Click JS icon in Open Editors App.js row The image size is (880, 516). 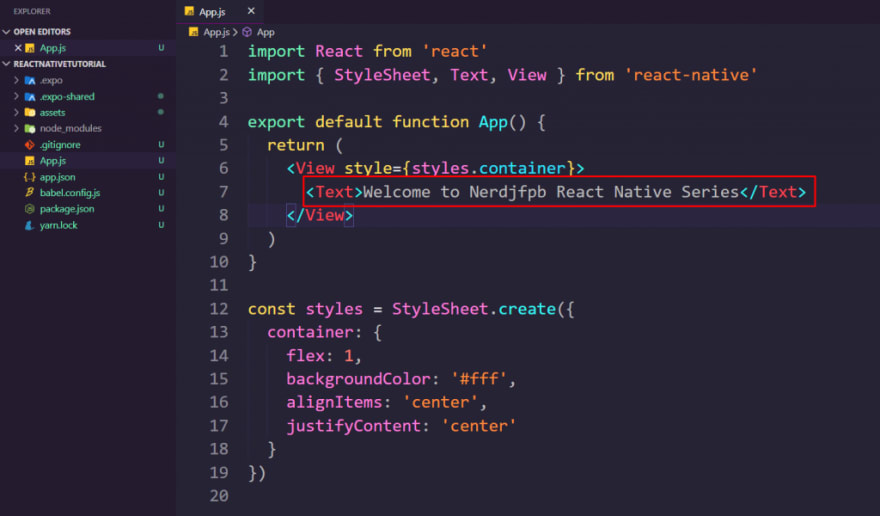click(x=30, y=48)
